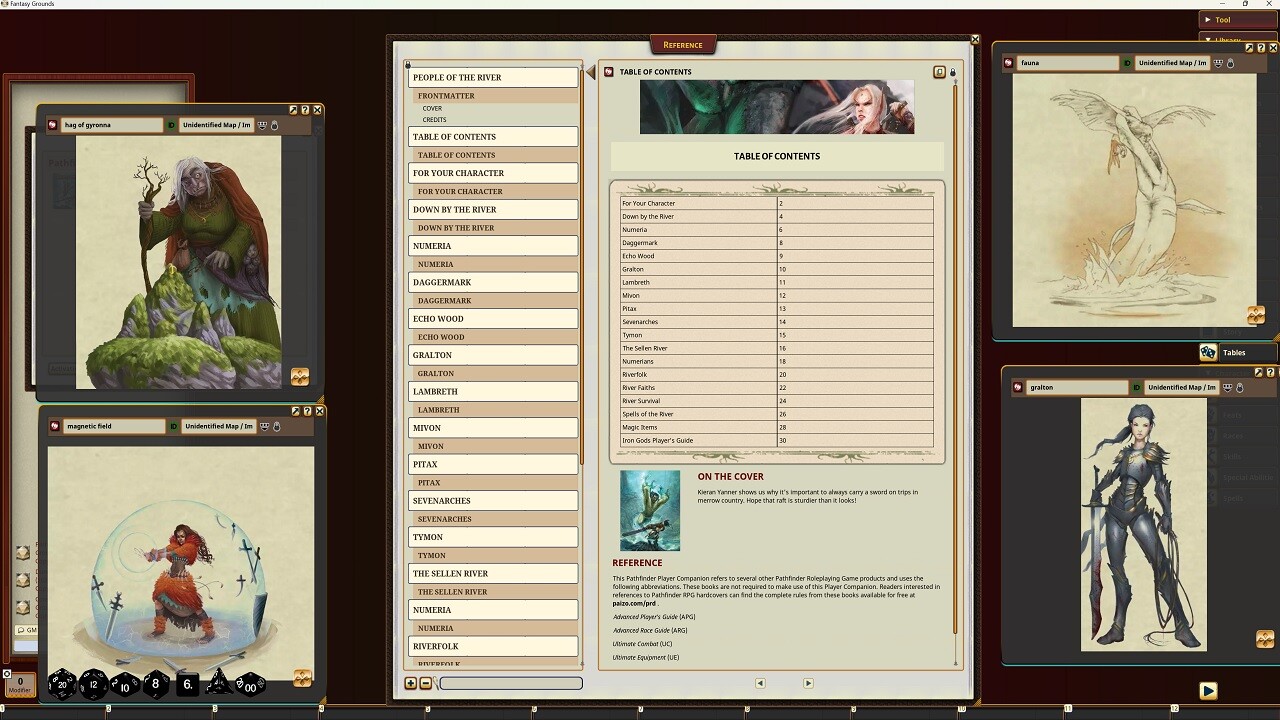The height and width of the screenshot is (720, 1280).
Task: Click the Reference tab atop the book window
Action: click(683, 44)
